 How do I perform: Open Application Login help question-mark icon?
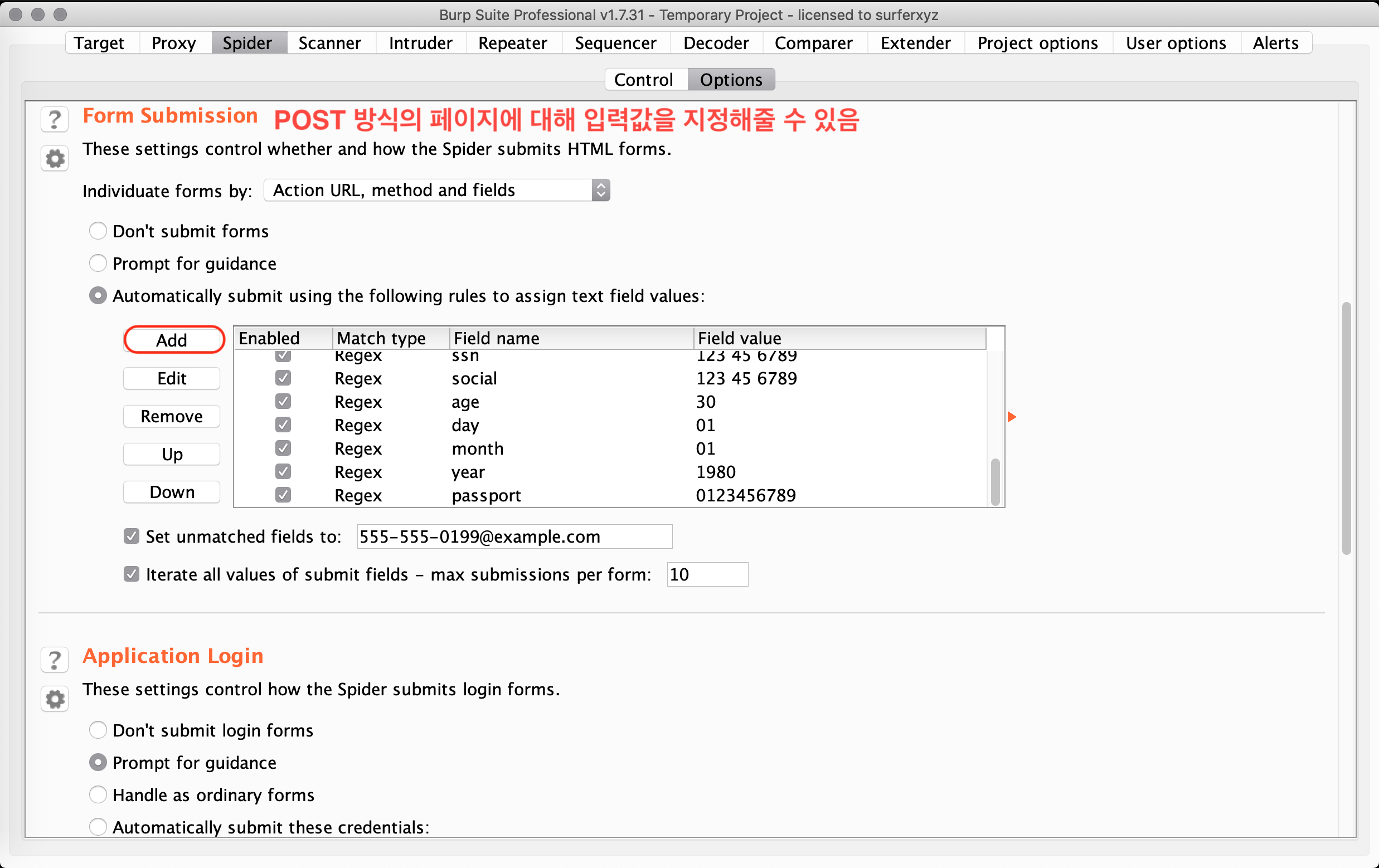pos(55,660)
